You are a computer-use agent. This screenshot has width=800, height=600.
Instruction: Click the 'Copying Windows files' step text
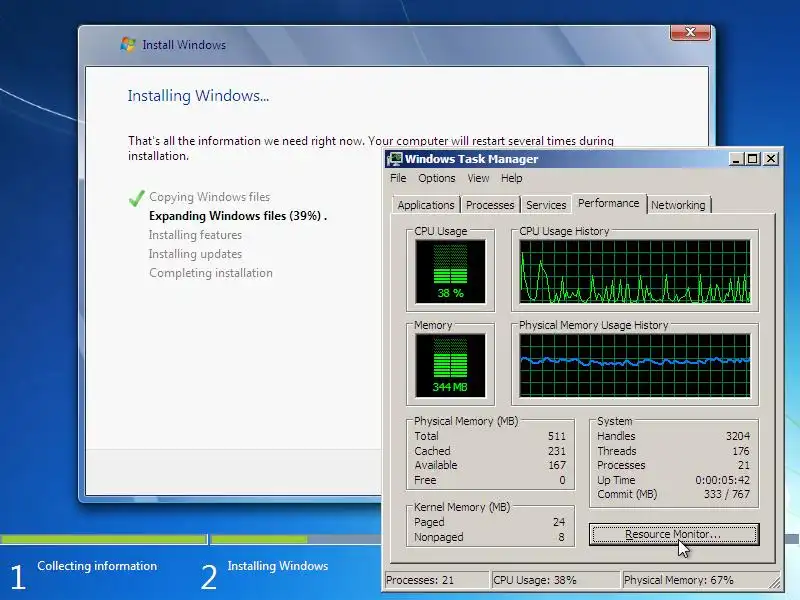pos(210,197)
